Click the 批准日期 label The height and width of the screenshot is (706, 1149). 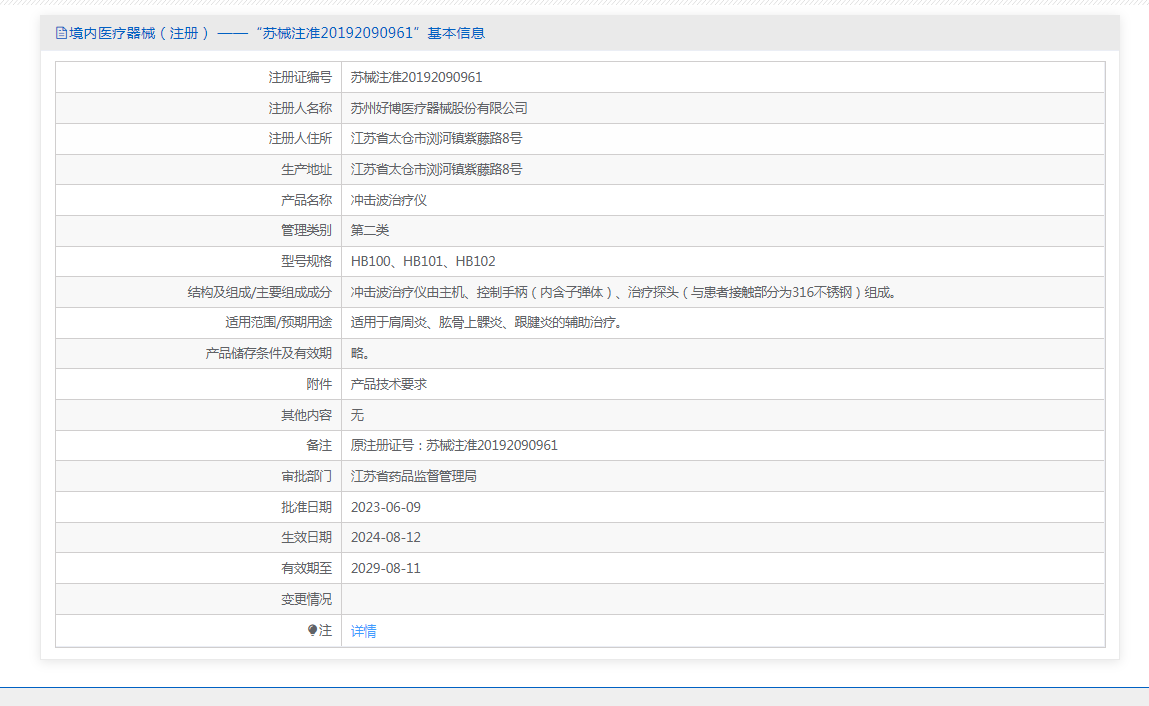pos(306,507)
